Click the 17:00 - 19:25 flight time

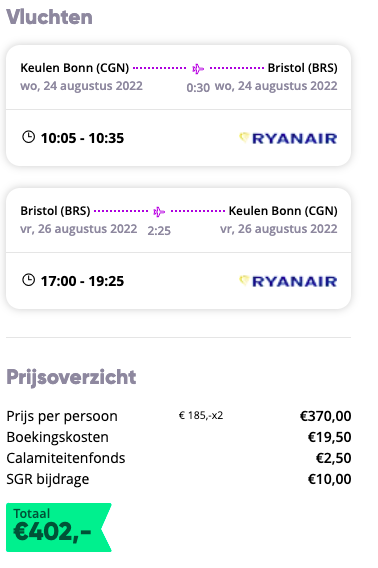click(82, 281)
